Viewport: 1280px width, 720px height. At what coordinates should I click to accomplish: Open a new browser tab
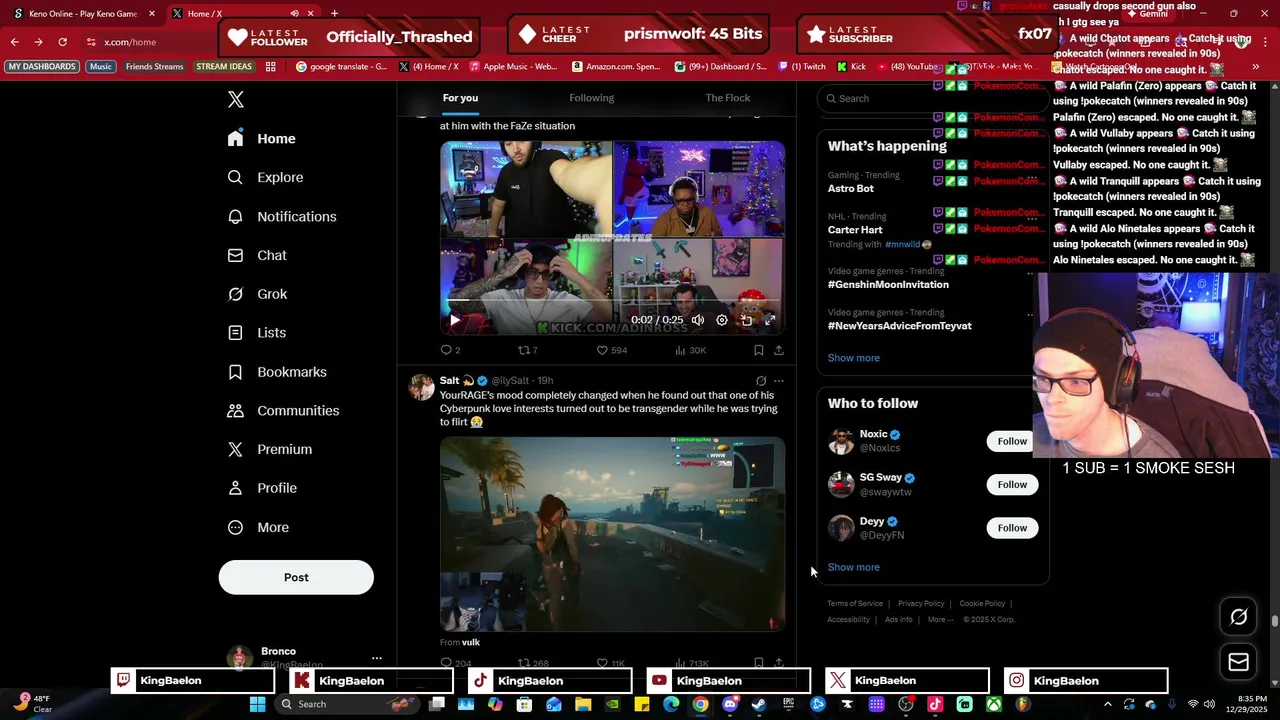pyautogui.click(x=334, y=13)
